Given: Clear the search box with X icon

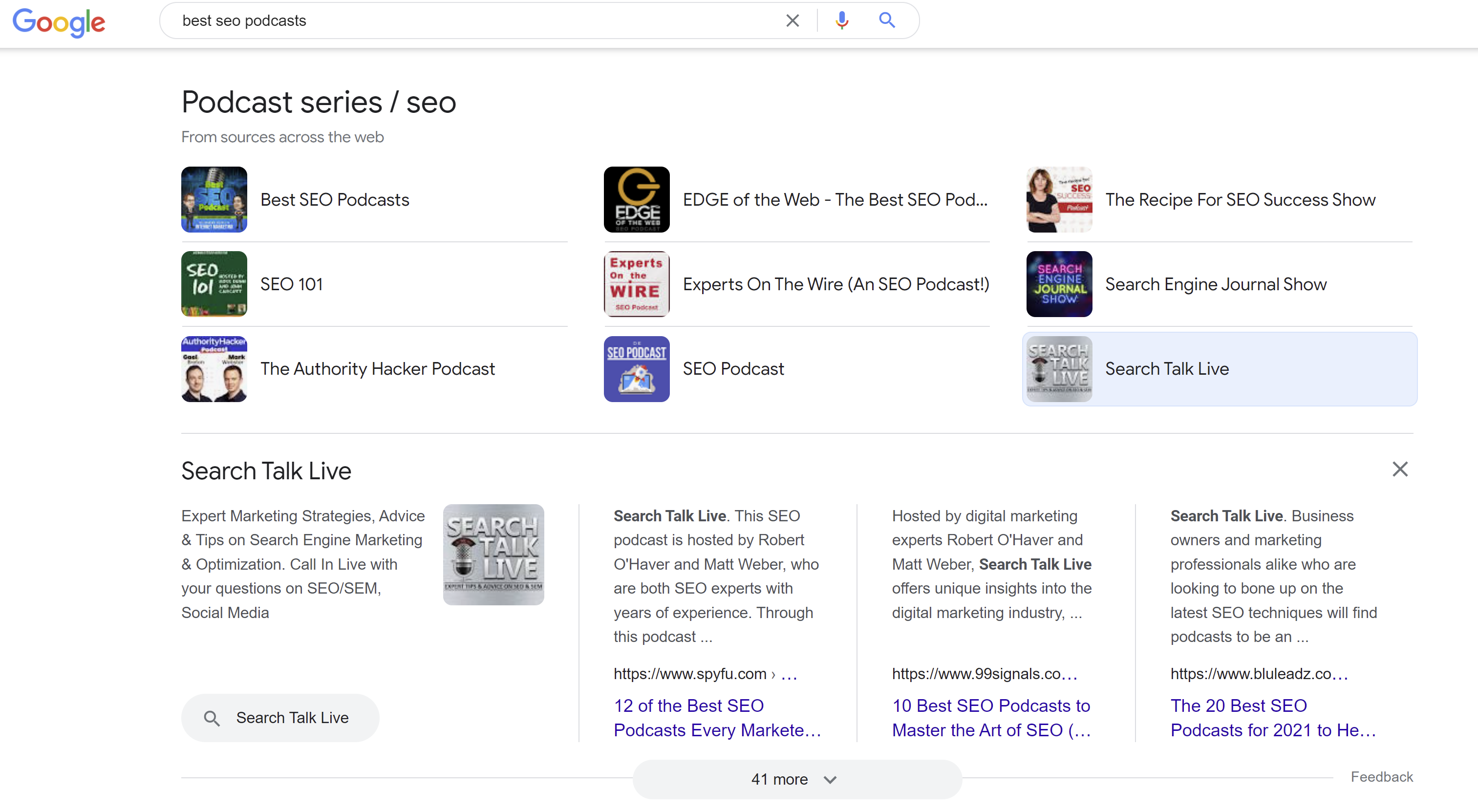Looking at the screenshot, I should tap(792, 21).
